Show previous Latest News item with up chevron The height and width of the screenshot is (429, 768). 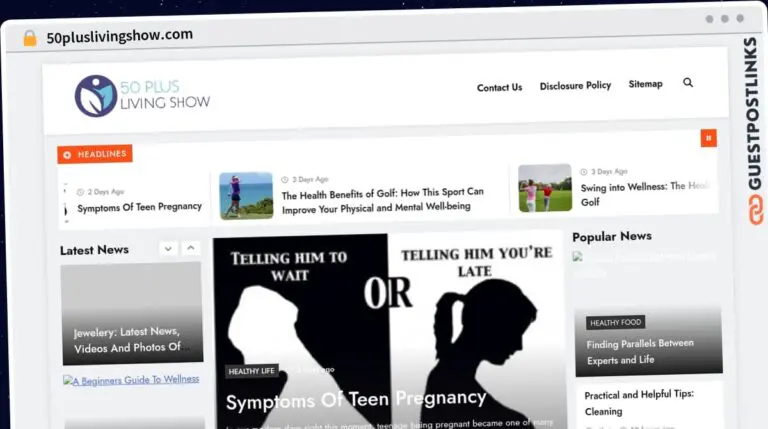pos(191,248)
